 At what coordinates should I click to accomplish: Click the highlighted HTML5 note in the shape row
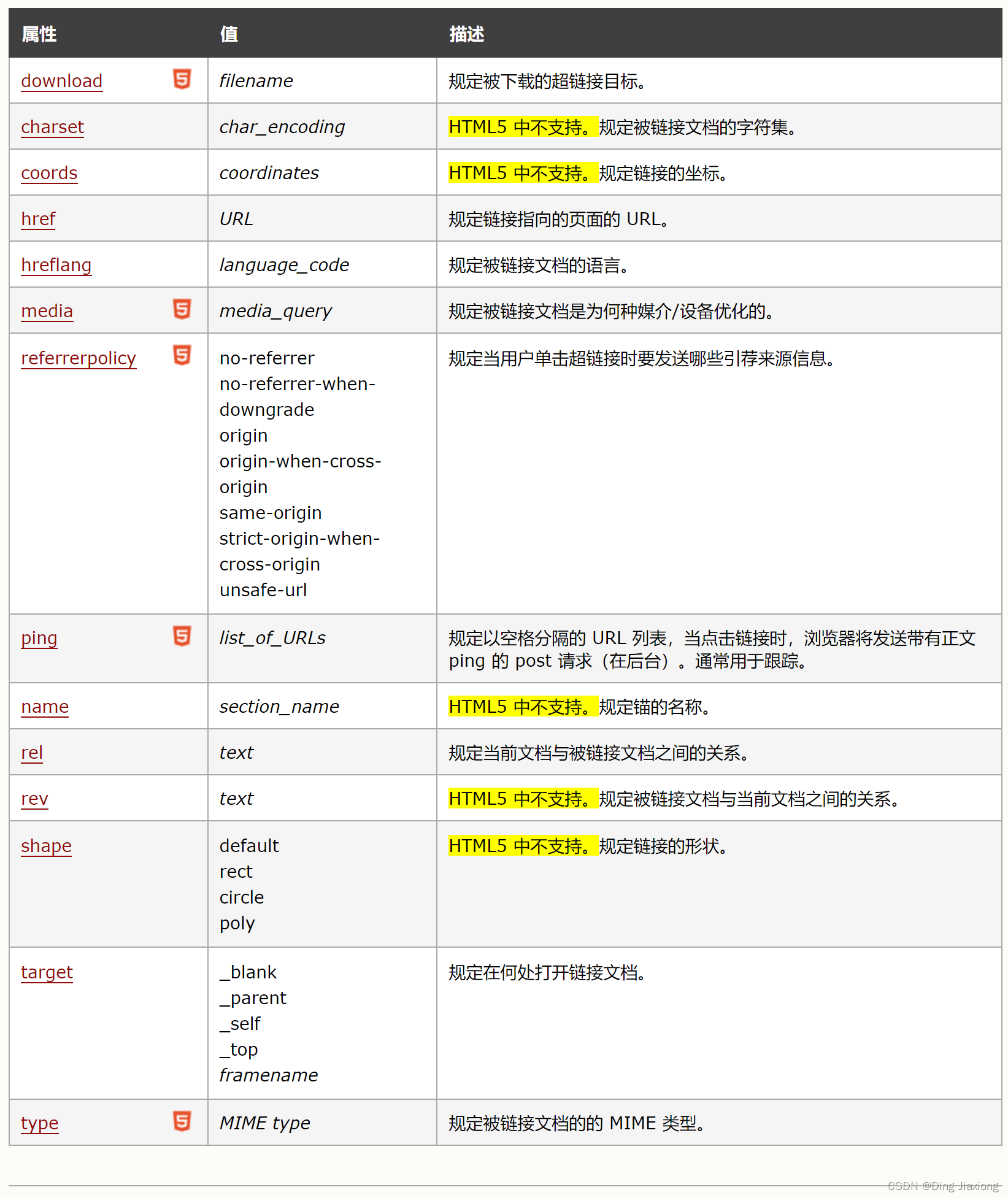click(523, 846)
